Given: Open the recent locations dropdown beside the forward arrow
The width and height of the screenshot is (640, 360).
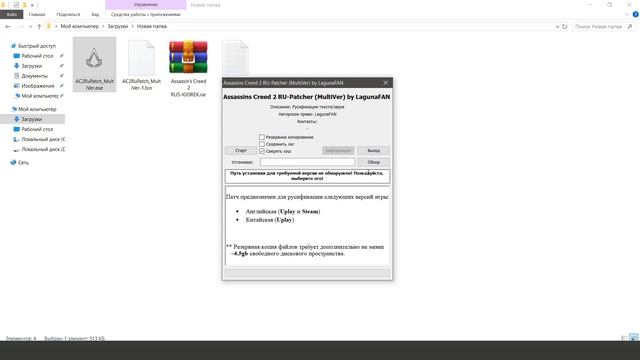Looking at the screenshot, I should tap(30, 27).
